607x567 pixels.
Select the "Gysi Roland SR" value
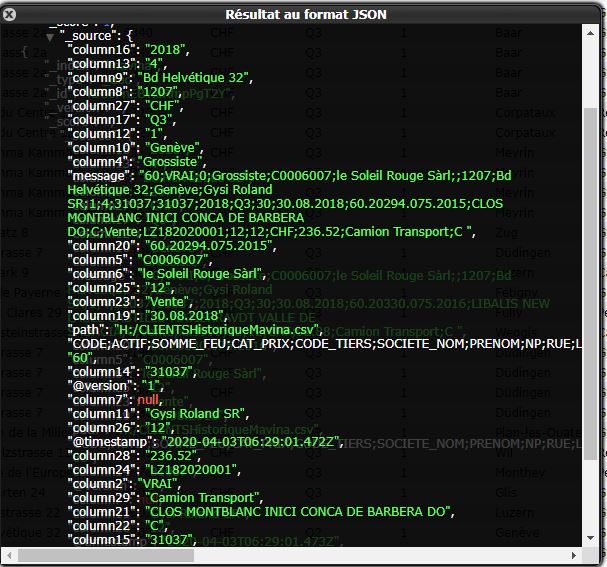(195, 414)
